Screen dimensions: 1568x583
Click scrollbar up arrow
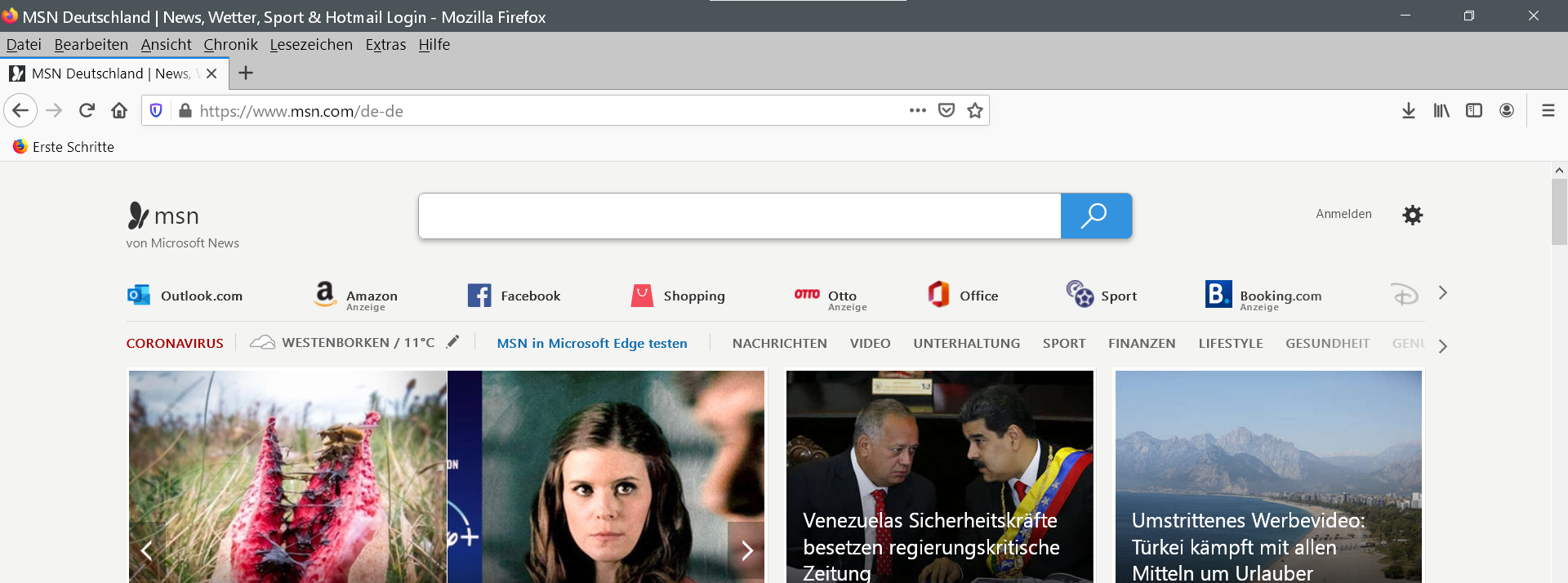[1559, 170]
